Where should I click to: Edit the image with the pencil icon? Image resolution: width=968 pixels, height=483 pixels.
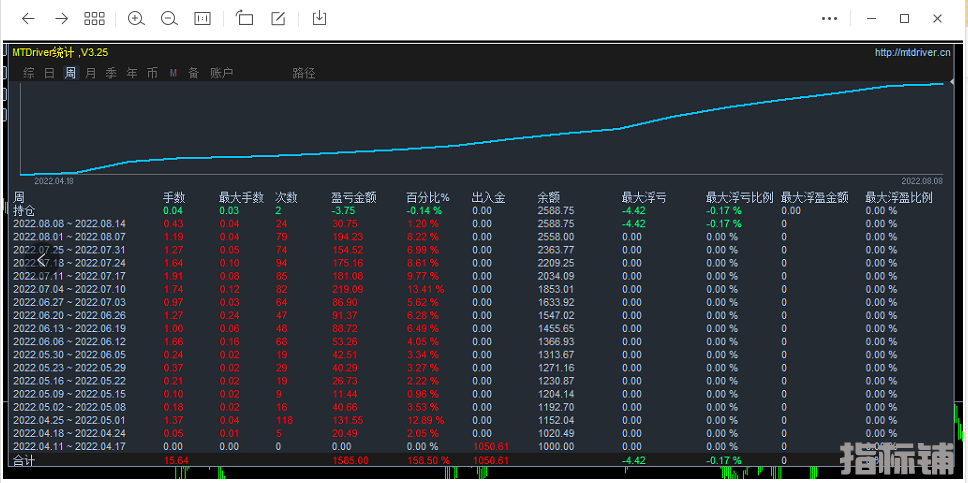point(278,18)
